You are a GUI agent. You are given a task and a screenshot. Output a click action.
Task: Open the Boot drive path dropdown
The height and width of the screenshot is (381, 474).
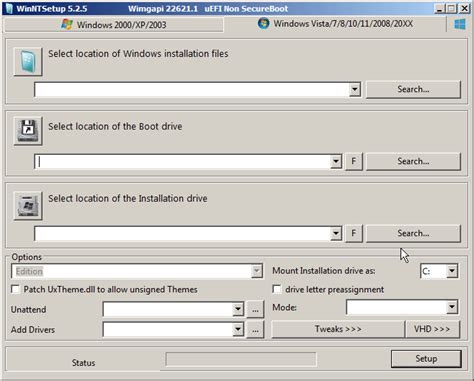tap(336, 162)
